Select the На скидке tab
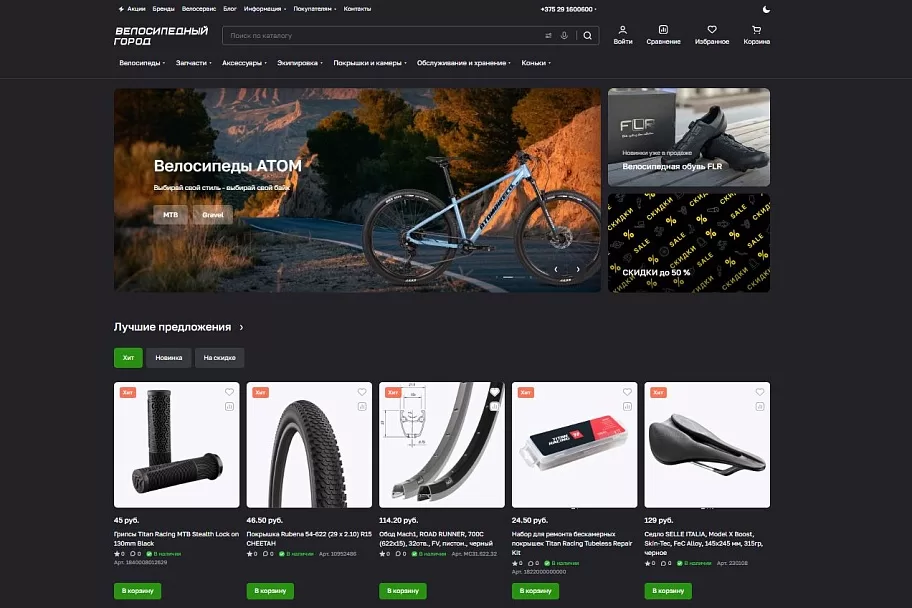This screenshot has width=912, height=608. pos(219,358)
